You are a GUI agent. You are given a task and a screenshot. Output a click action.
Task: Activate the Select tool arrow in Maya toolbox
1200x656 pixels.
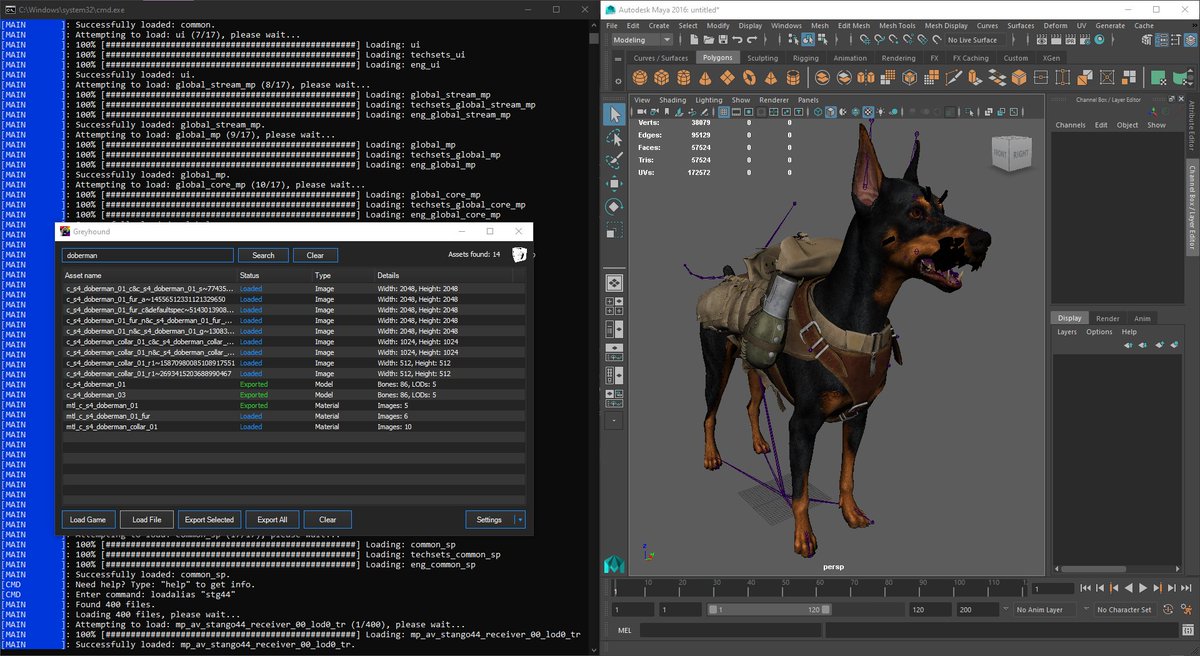[614, 114]
